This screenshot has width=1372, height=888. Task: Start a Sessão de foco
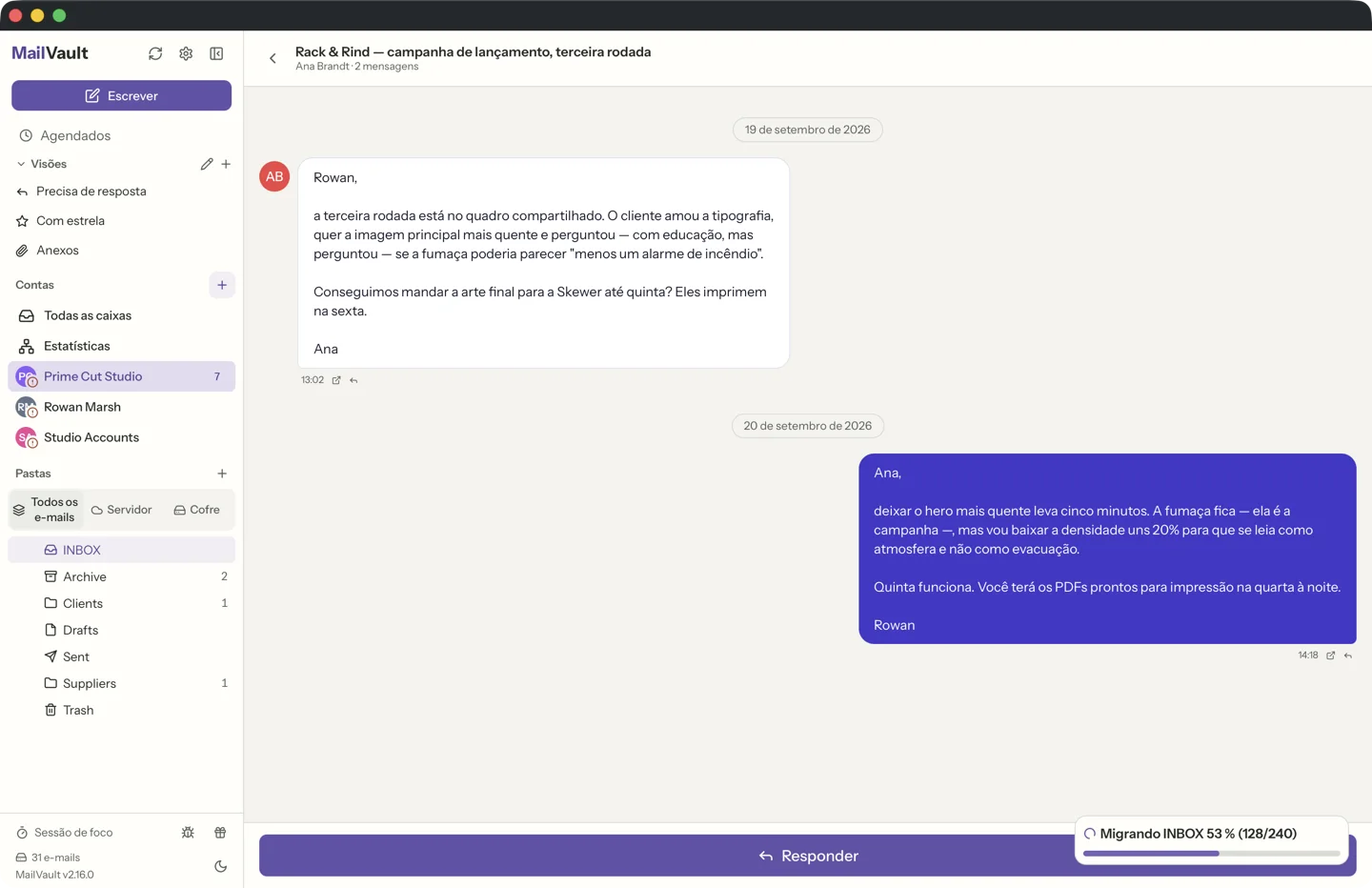[65, 833]
